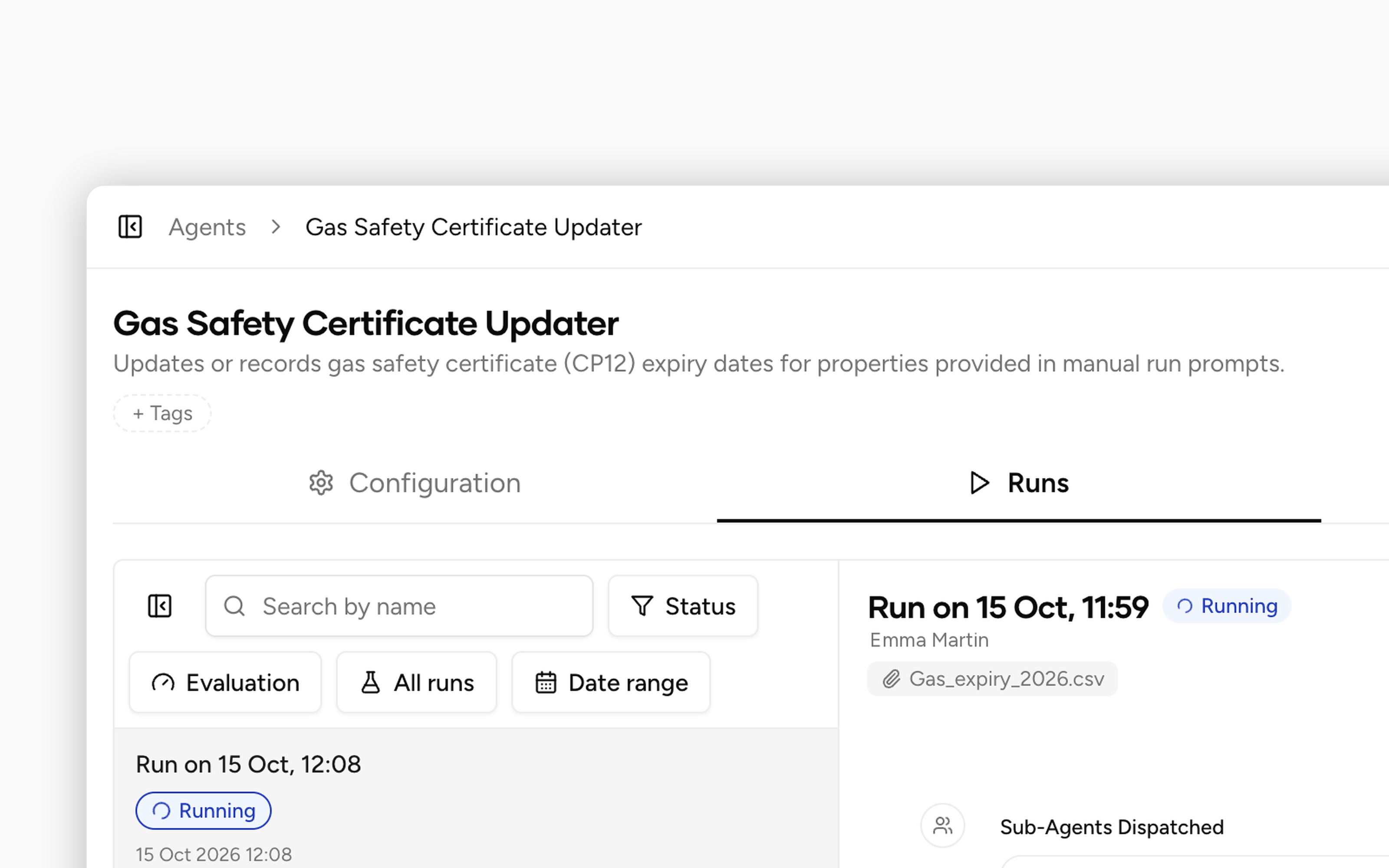1389x868 pixels.
Task: Click the Configuration gear icon
Action: click(x=321, y=483)
